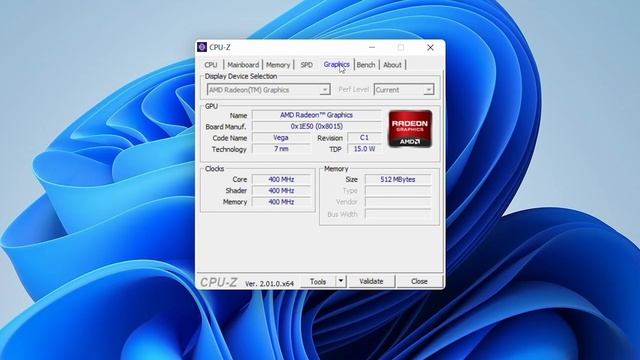Open the Display Device Selection dropdown
This screenshot has height=360, width=640.
[269, 89]
